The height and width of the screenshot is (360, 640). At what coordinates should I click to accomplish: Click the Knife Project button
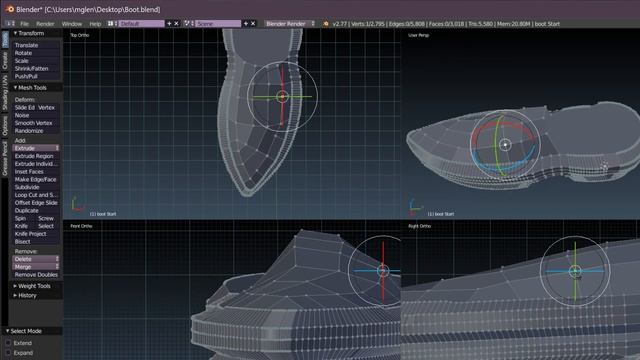click(36, 233)
